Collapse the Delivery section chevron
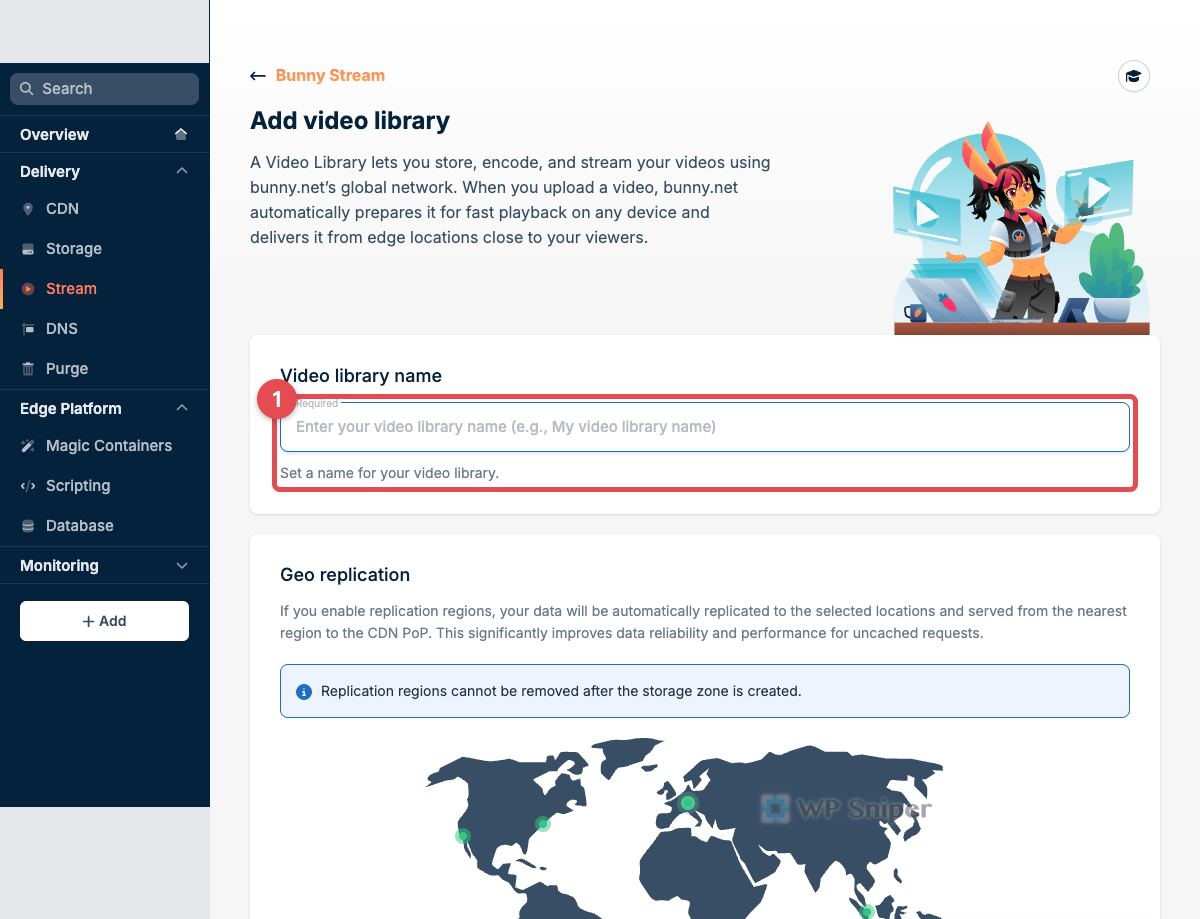This screenshot has height=919, width=1200. (x=181, y=171)
